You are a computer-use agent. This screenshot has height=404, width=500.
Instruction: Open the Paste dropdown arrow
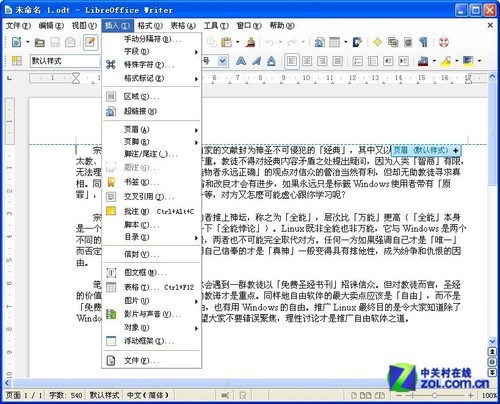point(237,42)
